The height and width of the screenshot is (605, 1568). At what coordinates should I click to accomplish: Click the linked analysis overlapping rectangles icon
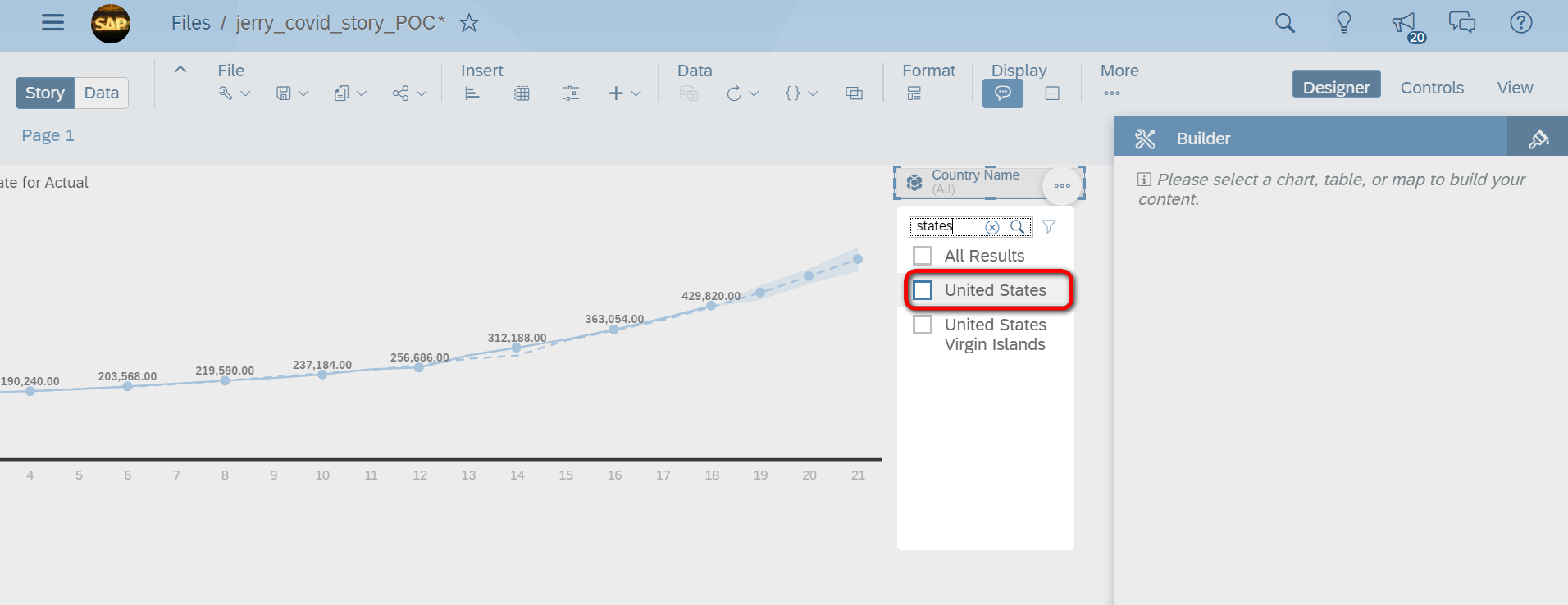[854, 93]
